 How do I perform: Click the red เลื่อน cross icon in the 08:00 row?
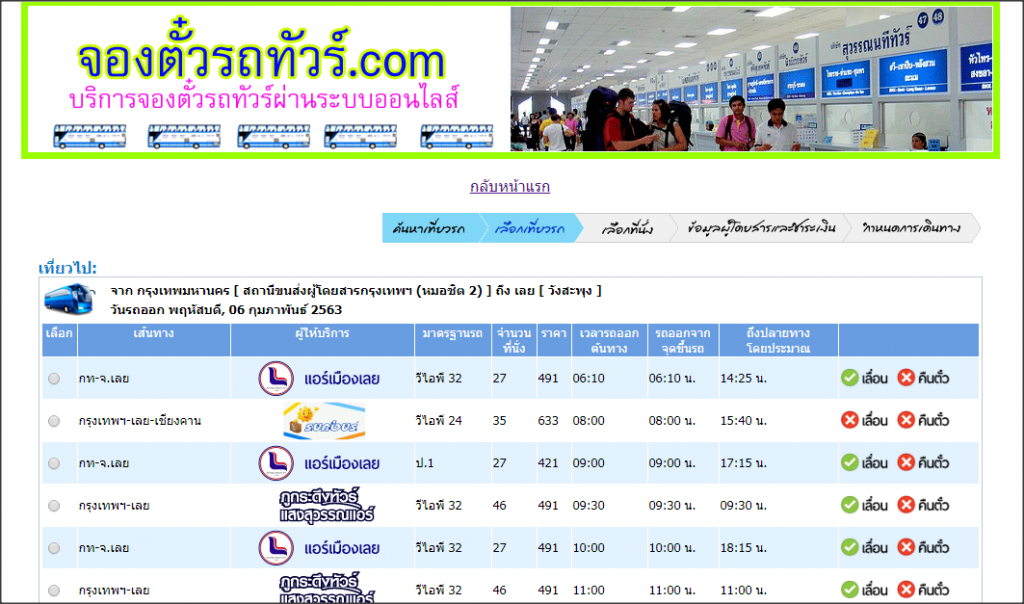[x=850, y=420]
